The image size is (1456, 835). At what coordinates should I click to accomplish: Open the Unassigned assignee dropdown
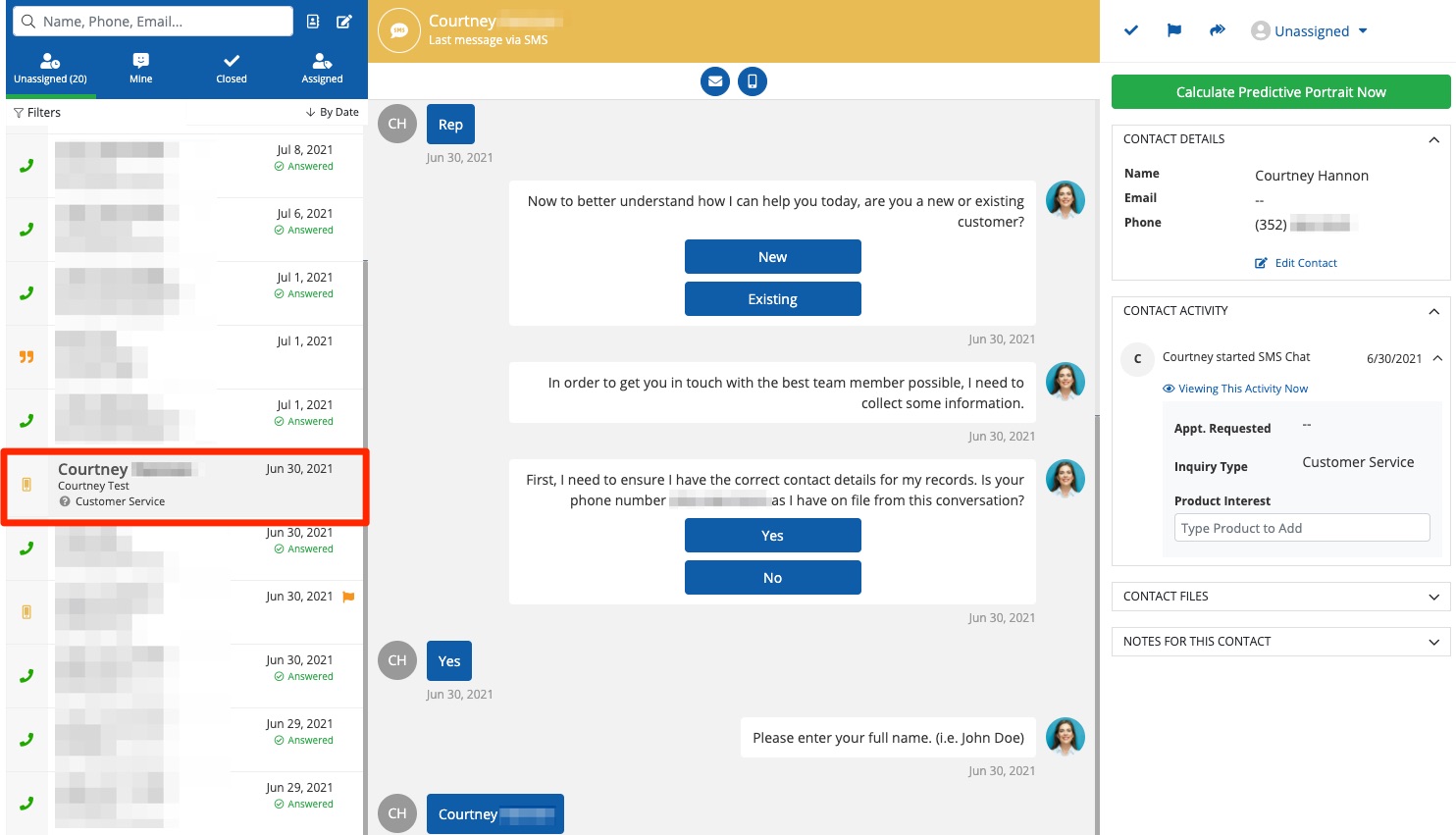(x=1310, y=31)
